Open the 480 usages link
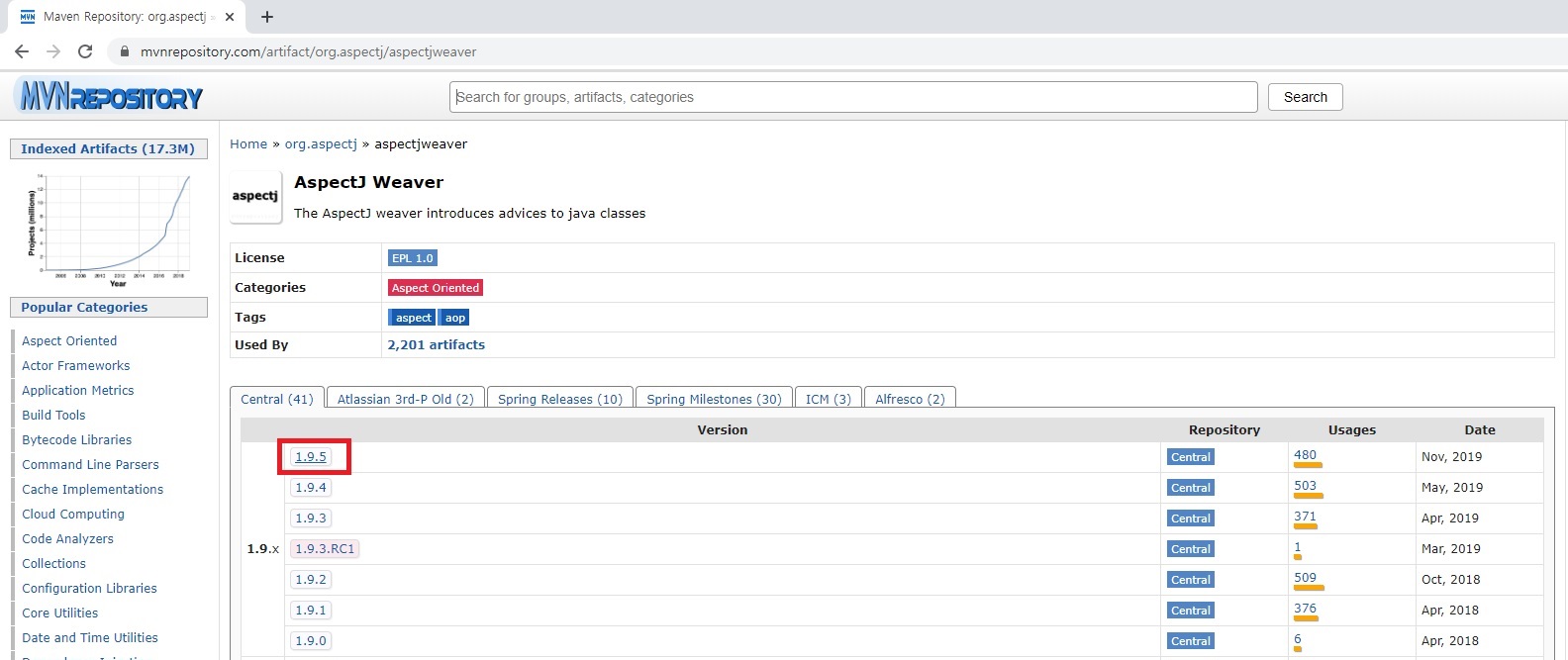 (1305, 455)
